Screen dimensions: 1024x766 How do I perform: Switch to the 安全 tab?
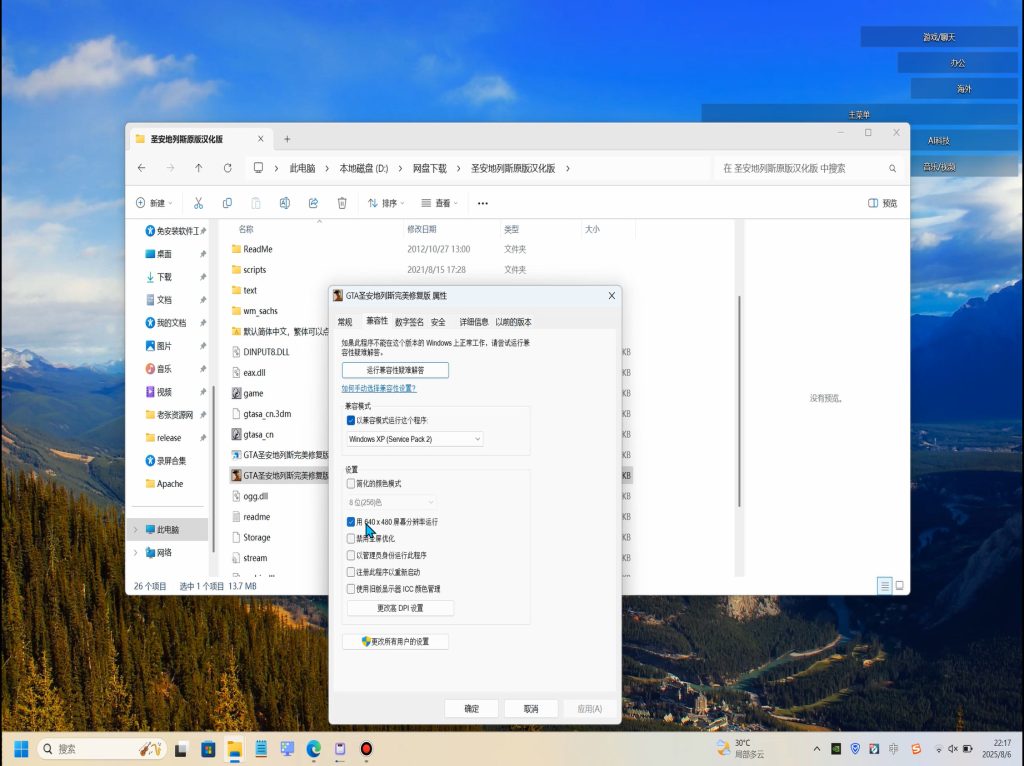[438, 322]
